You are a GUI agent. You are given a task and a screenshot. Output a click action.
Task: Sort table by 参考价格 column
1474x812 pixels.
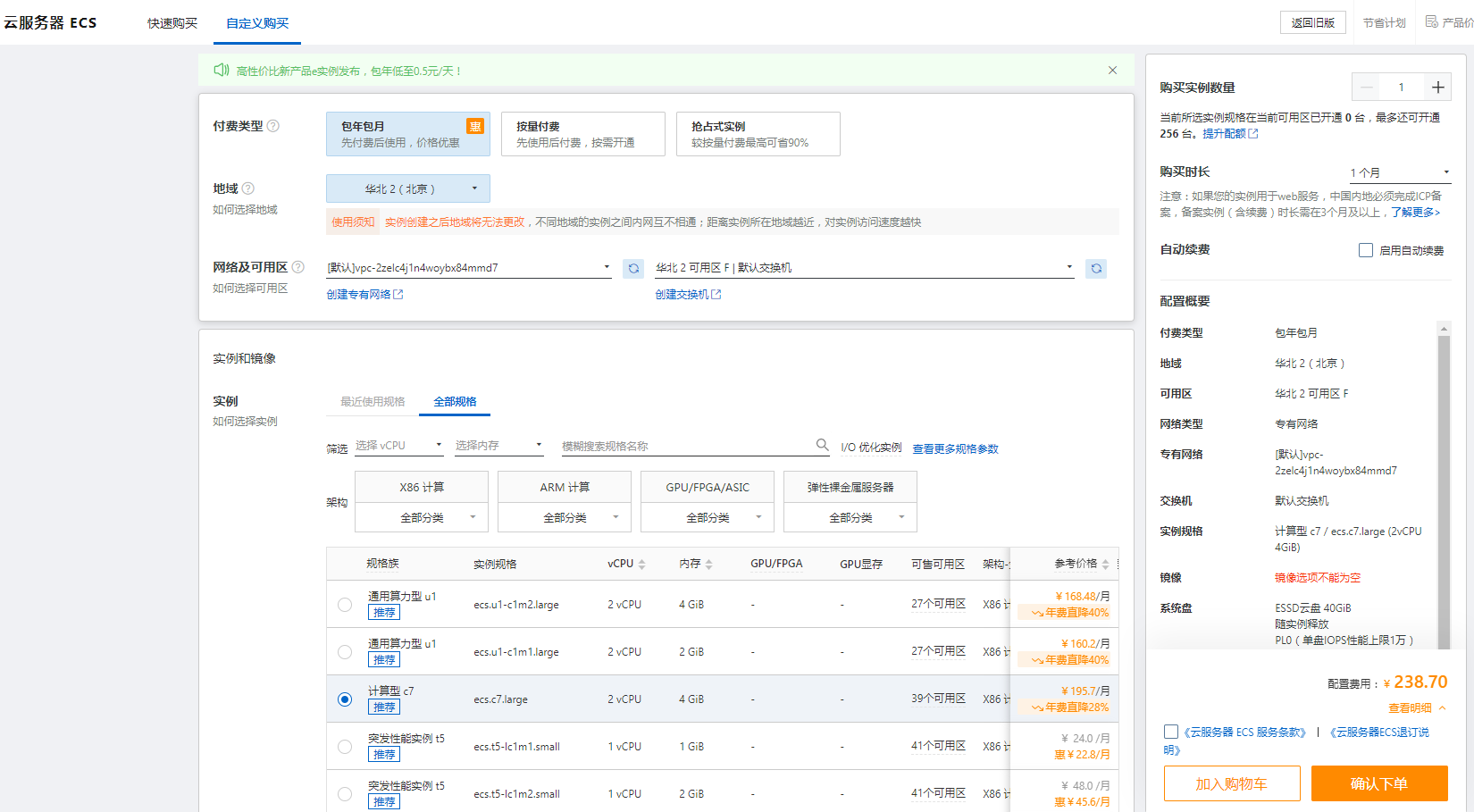pos(1105,565)
